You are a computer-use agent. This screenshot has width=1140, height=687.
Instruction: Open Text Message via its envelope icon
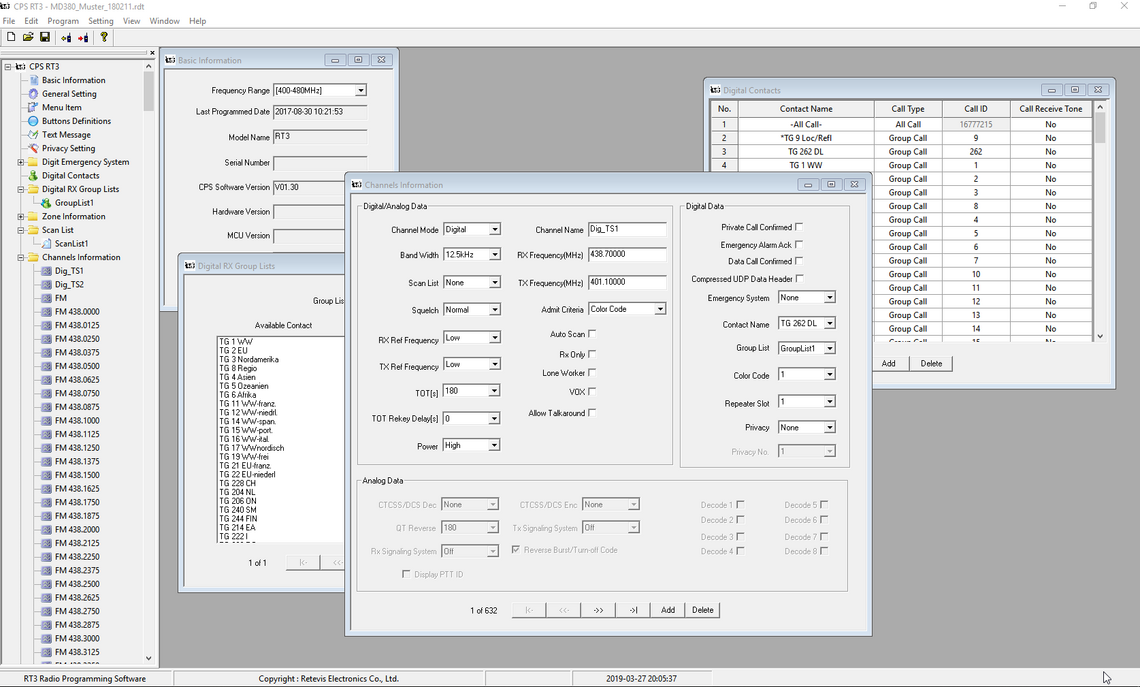[x=33, y=134]
